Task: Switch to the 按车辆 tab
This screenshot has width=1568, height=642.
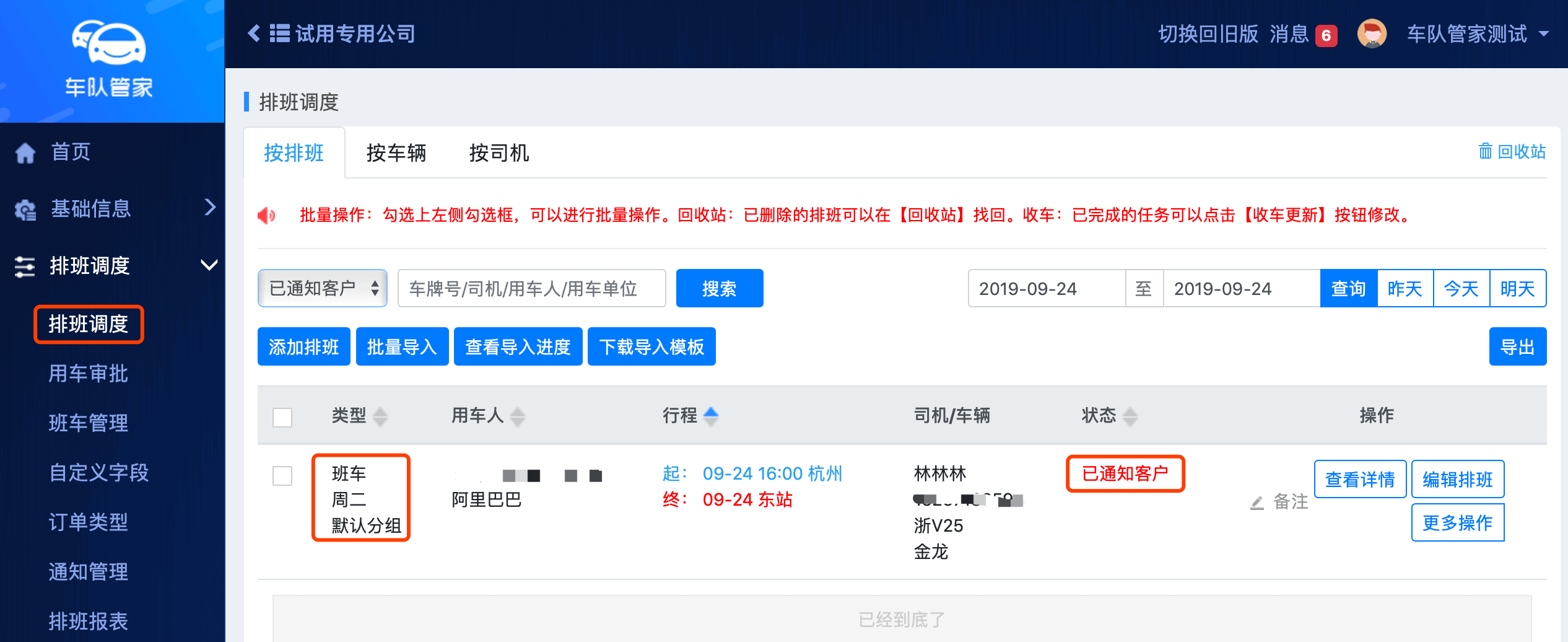Action: pos(396,153)
